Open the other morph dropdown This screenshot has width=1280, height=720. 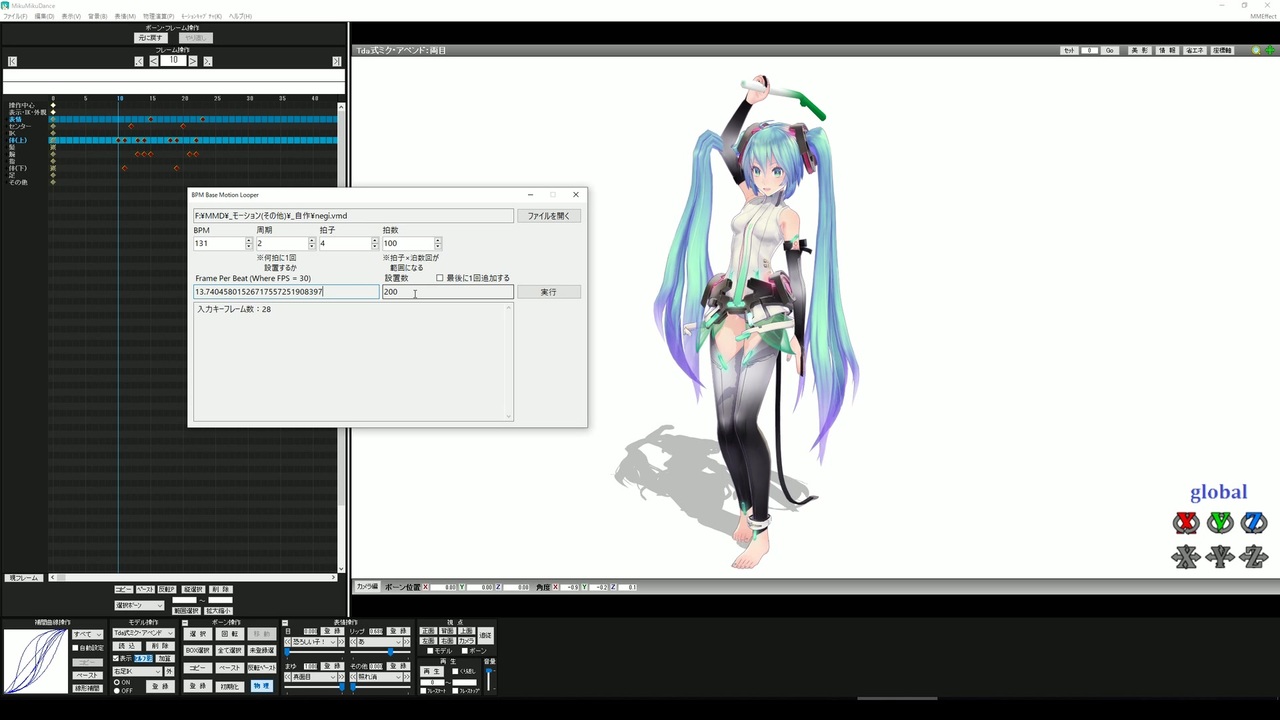(380, 677)
